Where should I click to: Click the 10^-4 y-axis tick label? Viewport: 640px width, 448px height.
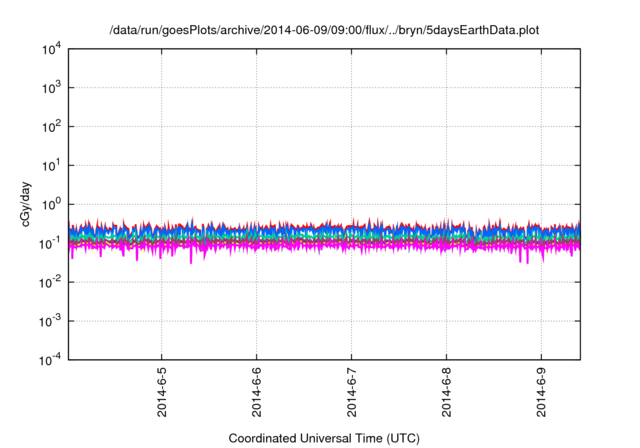(x=49, y=359)
